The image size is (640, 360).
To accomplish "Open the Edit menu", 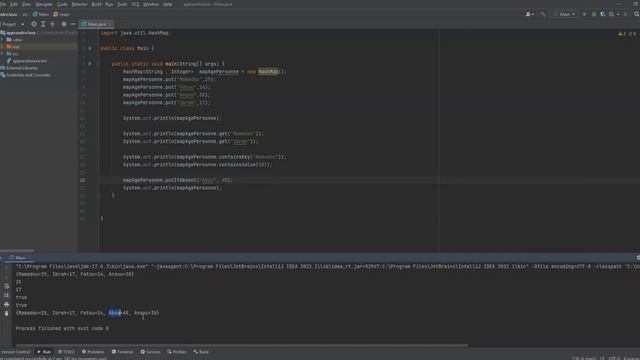I will click(x=14, y=4).
